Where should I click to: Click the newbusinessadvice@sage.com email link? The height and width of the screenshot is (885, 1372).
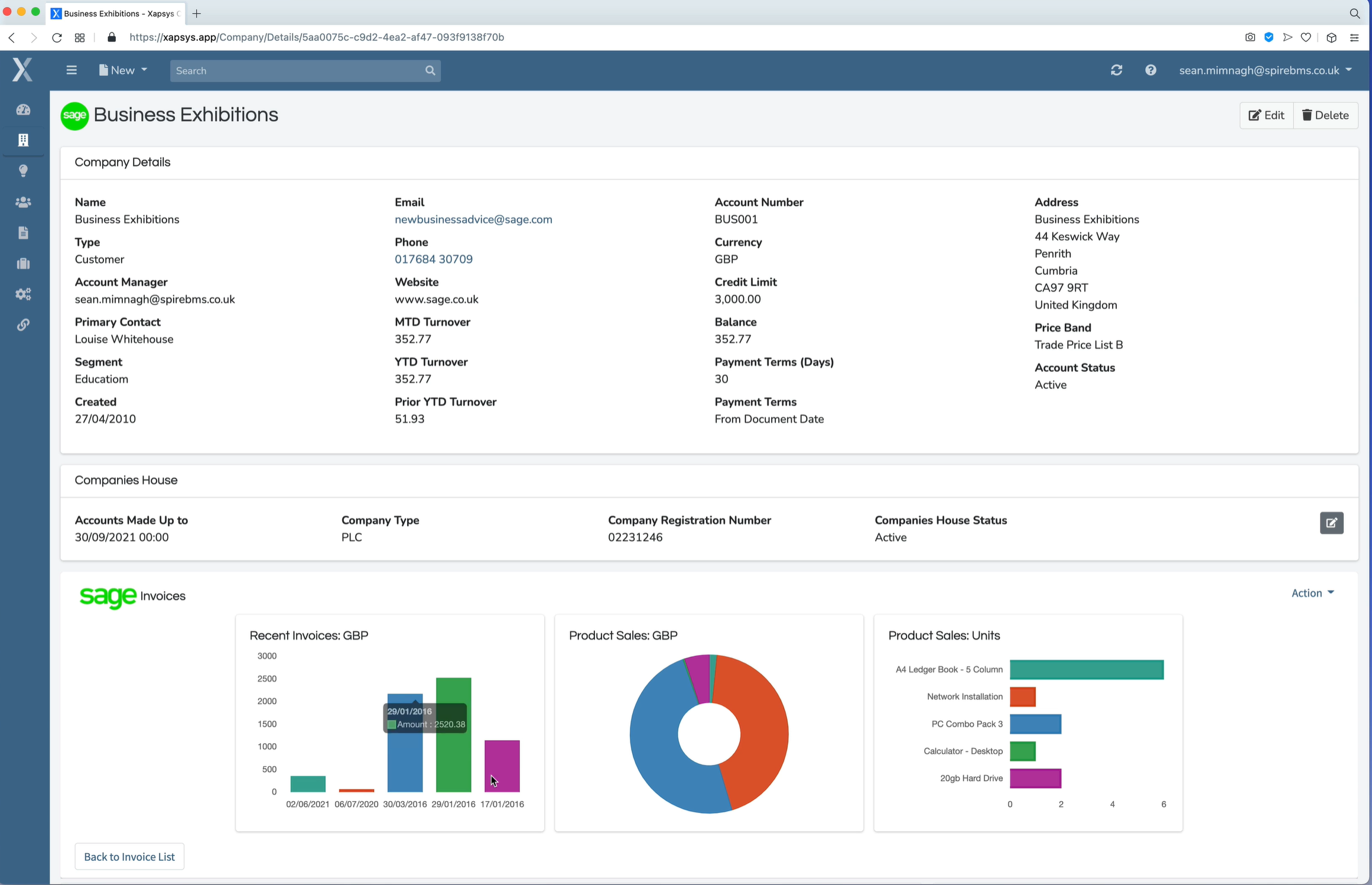pos(473,219)
